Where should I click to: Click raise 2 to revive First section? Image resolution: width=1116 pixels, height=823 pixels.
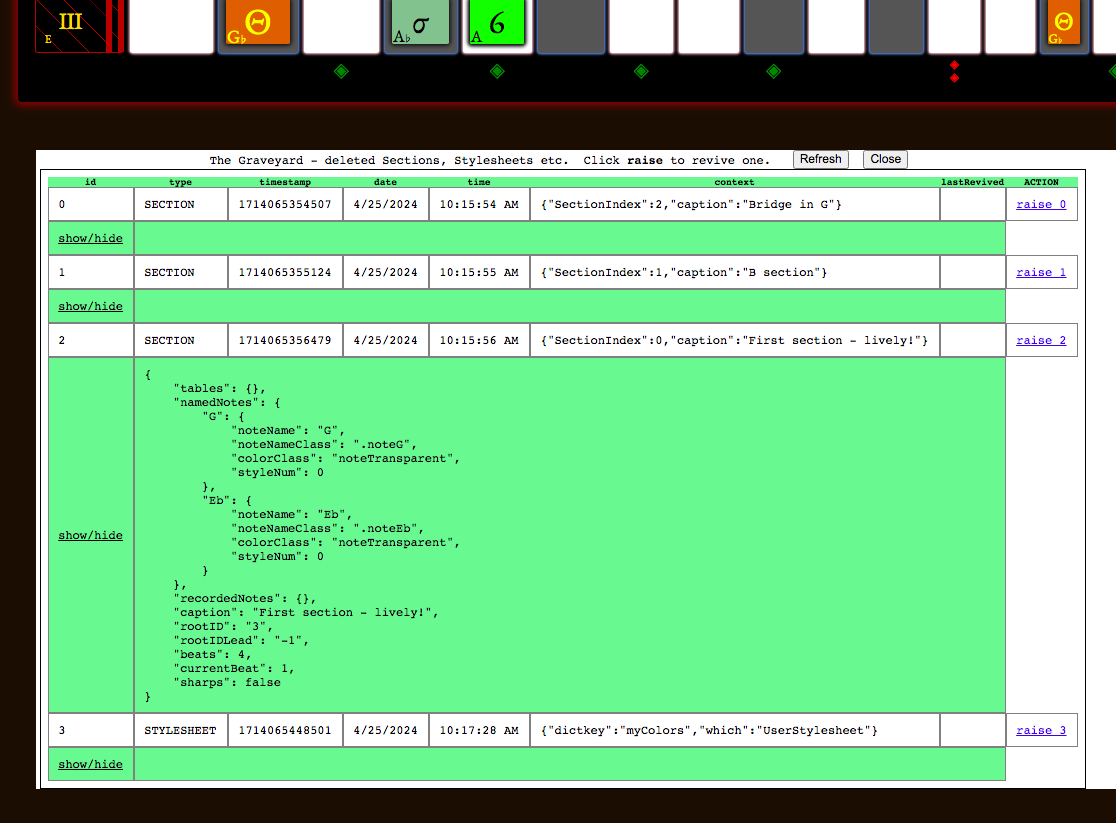(x=1041, y=340)
